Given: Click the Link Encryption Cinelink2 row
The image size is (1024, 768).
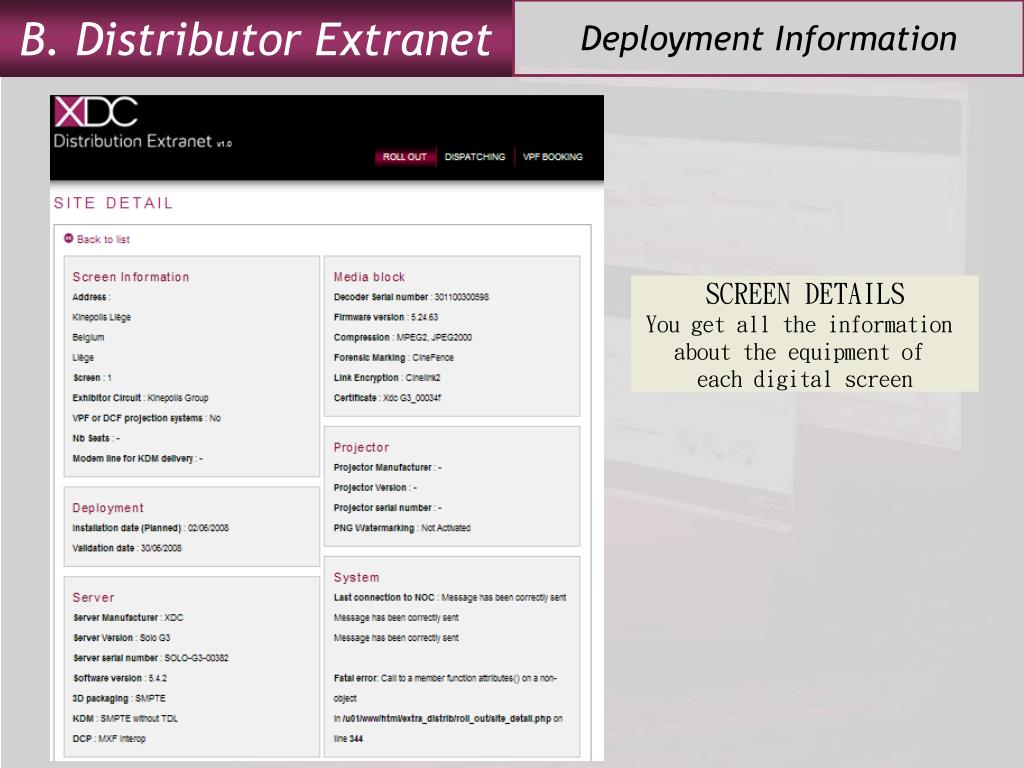Looking at the screenshot, I should coord(387,378).
